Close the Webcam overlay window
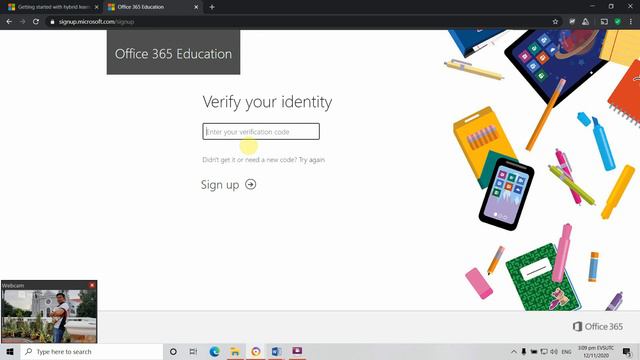The width and height of the screenshot is (640, 360). tap(92, 285)
